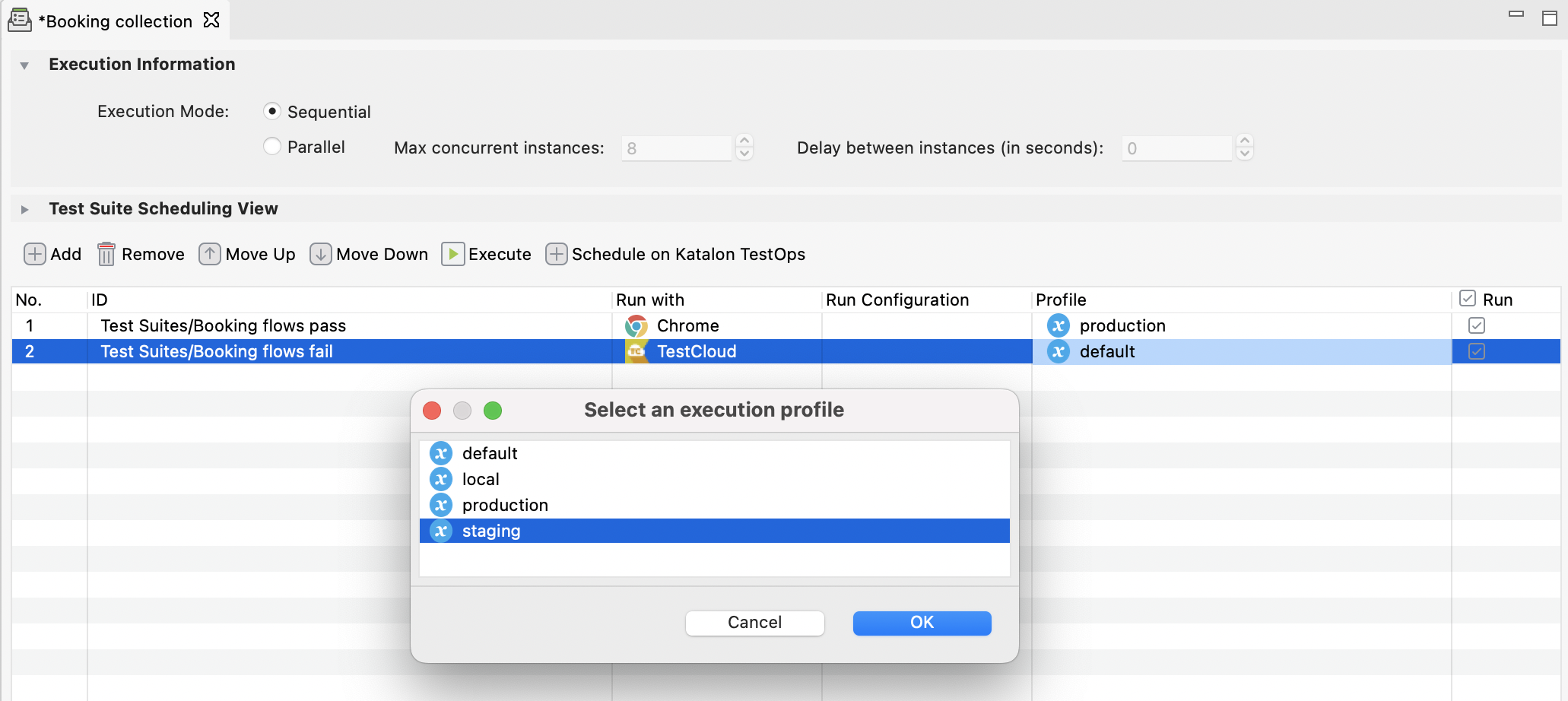Select the Parallel execution mode

coord(272,146)
